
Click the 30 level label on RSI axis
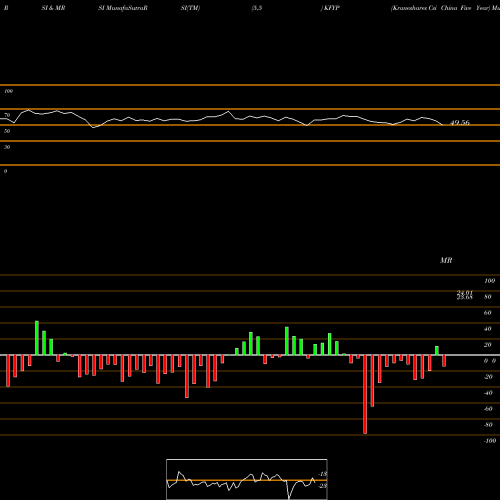point(7,147)
